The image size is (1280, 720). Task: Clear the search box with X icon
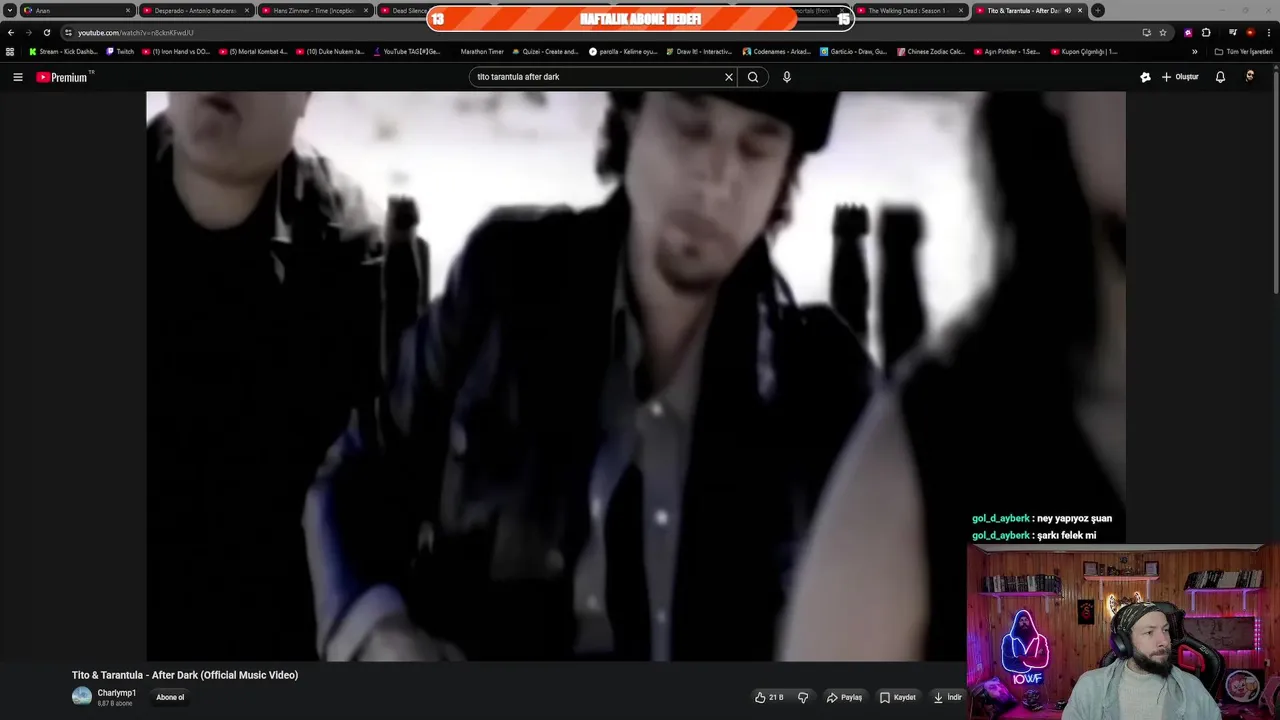point(729,77)
